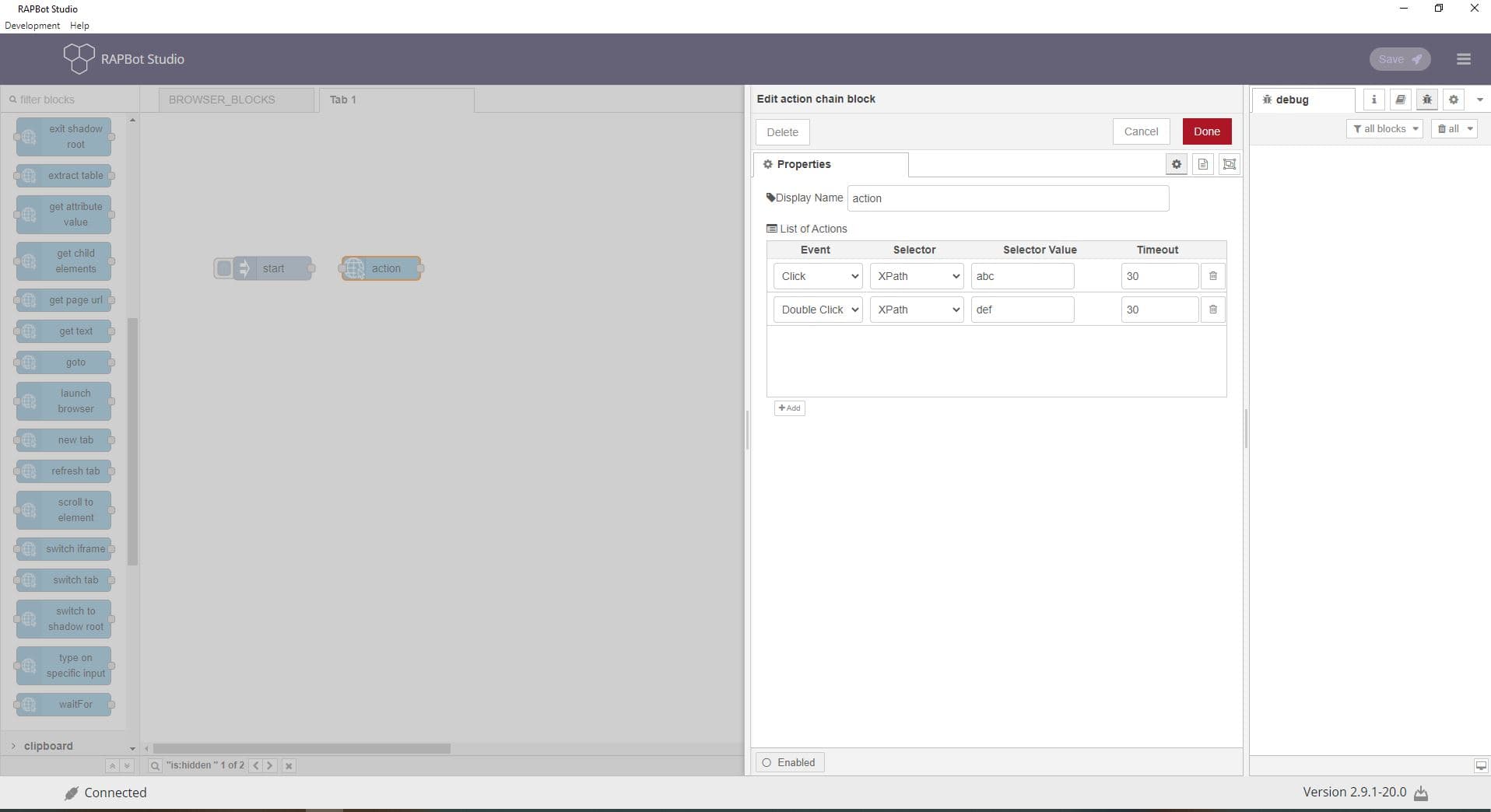Remove the abc action row with trash icon
This screenshot has height=812, width=1491.
point(1212,276)
